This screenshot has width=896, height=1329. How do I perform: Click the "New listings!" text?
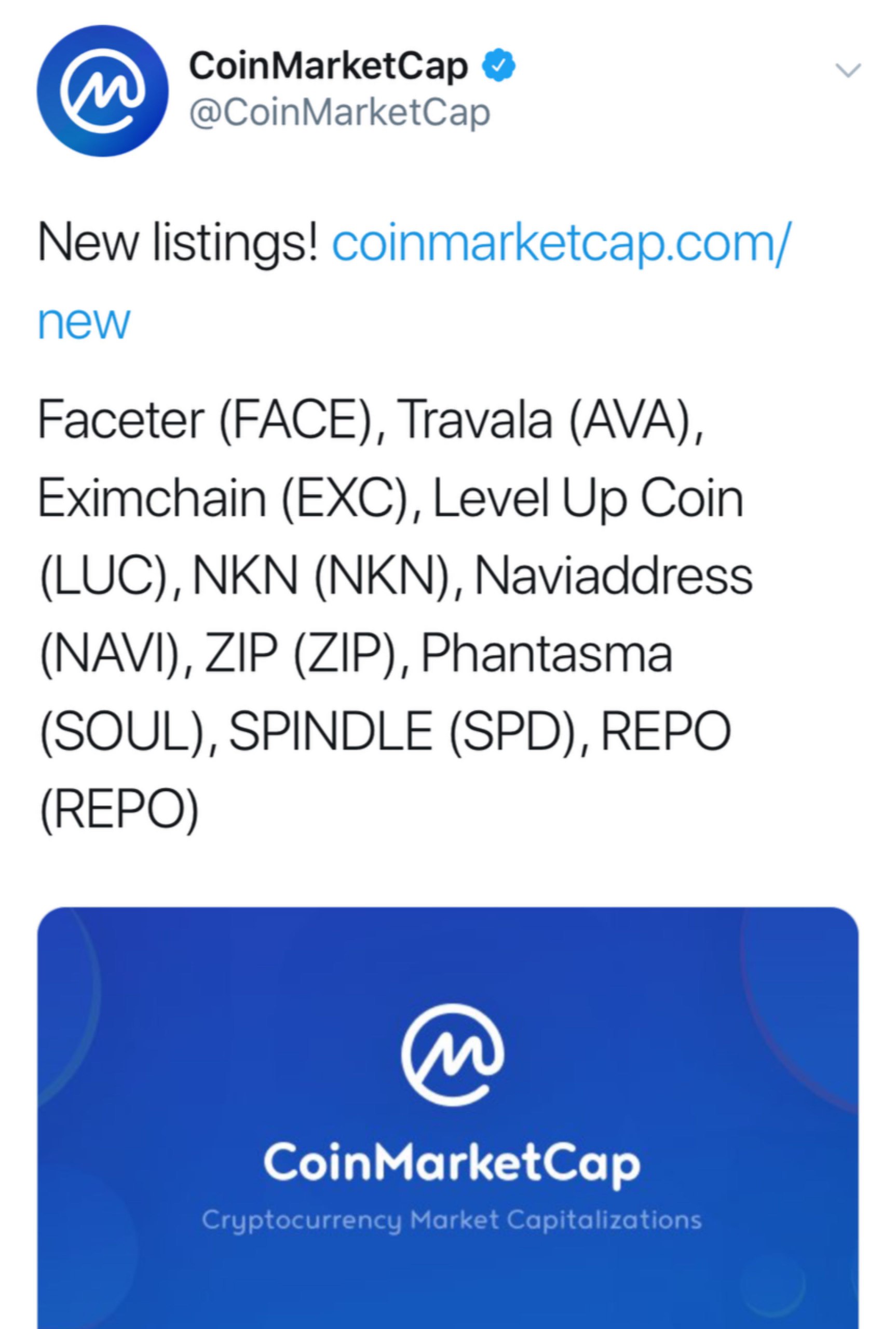coord(178,243)
